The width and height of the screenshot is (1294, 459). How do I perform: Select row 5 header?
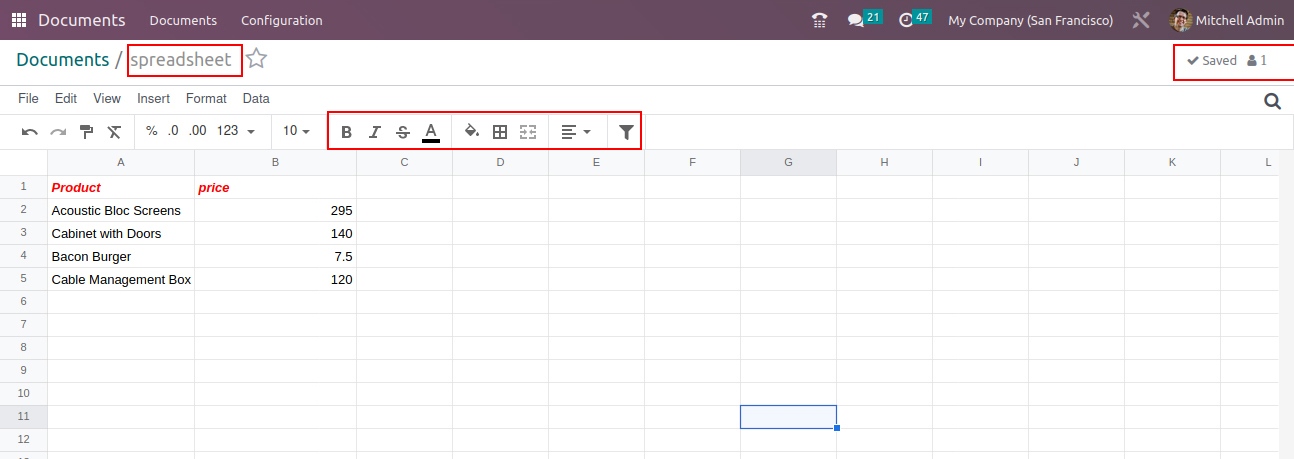(23, 279)
